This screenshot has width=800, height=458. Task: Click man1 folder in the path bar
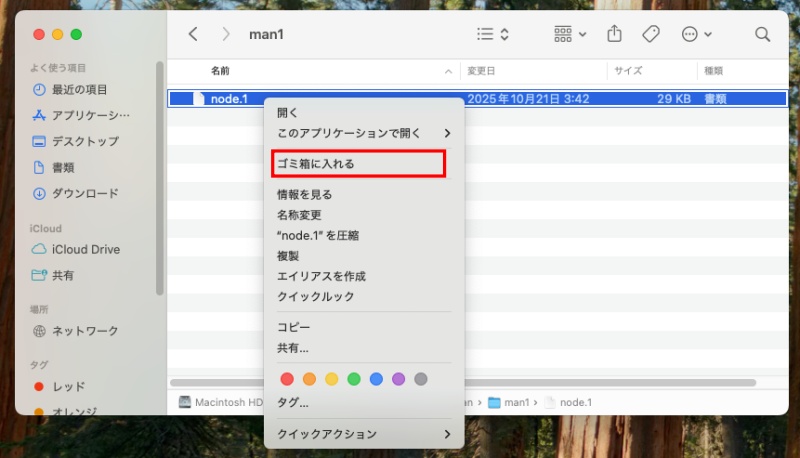click(516, 402)
